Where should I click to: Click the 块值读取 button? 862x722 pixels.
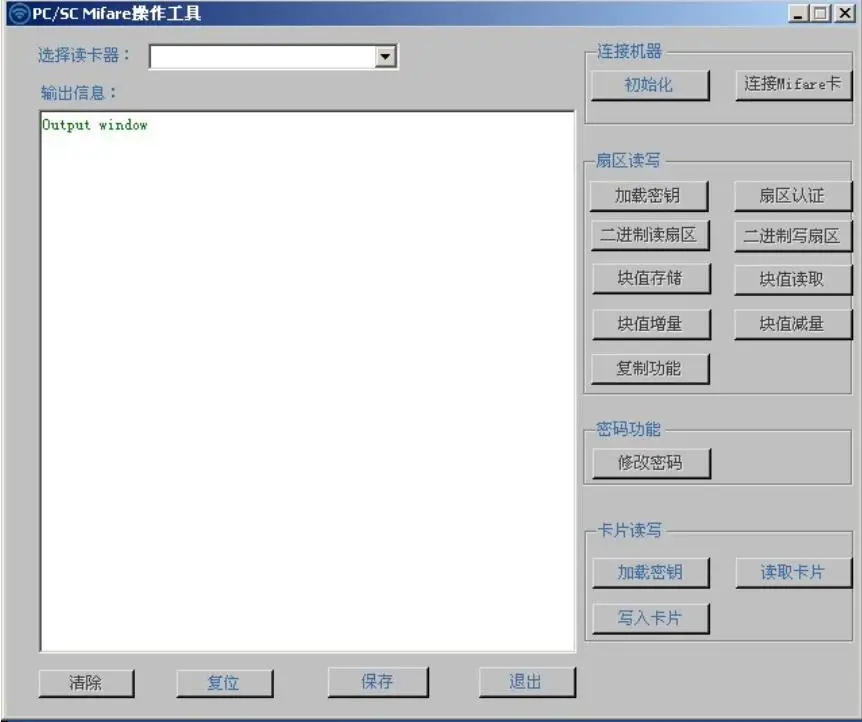792,280
